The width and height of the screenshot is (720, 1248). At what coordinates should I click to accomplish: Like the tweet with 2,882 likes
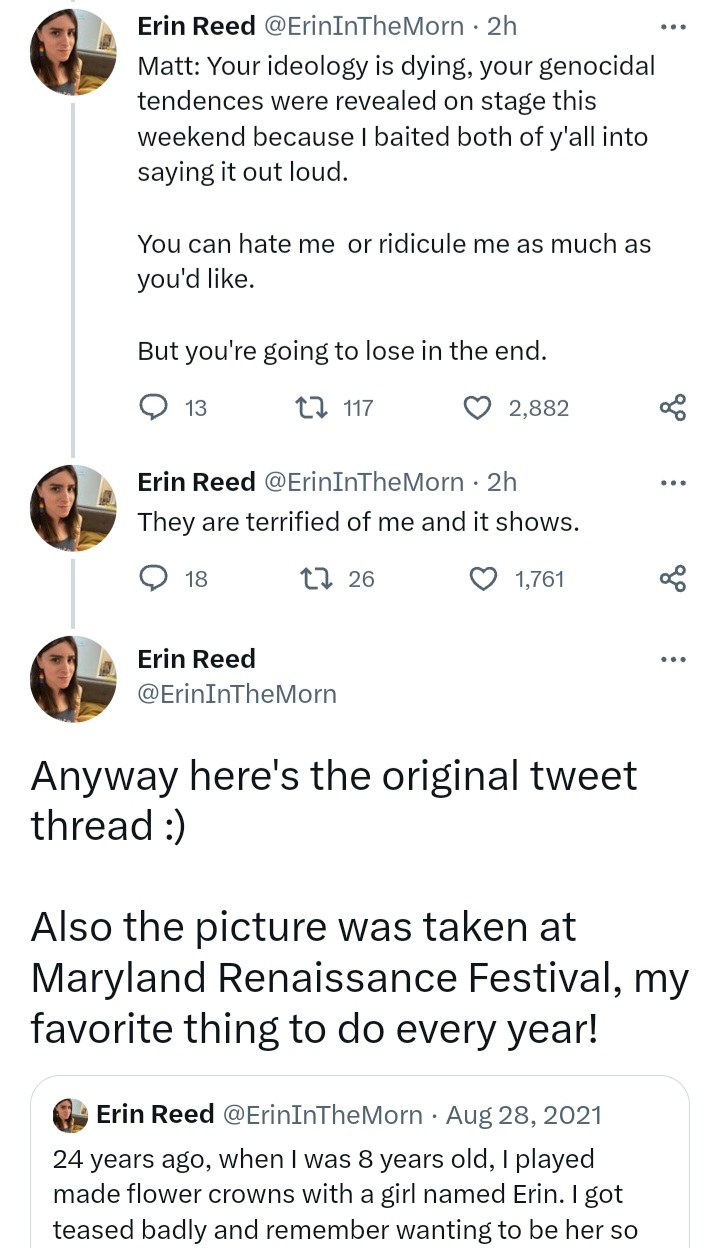[480, 407]
